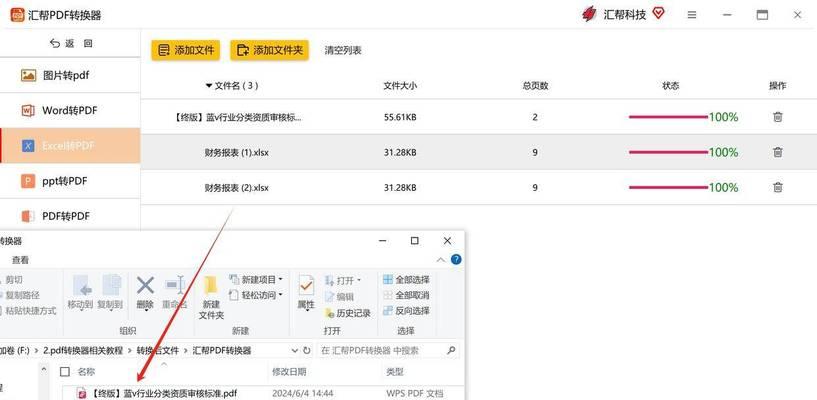Click progress bar of 财务报表 (2).xlsx
Screen dimensions: 817x400
pos(669,188)
